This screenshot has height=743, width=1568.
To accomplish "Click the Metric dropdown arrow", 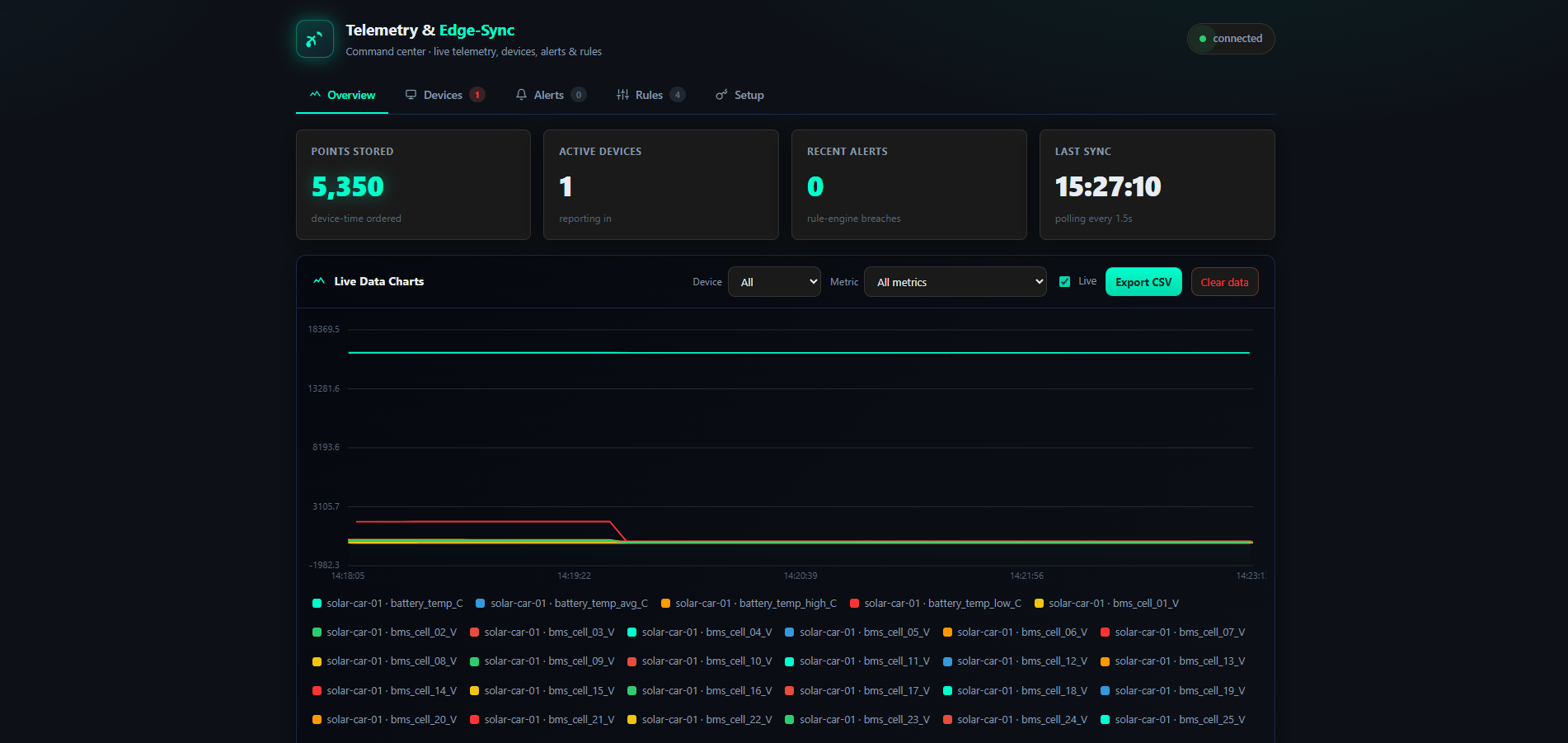I will pyautogui.click(x=1038, y=282).
